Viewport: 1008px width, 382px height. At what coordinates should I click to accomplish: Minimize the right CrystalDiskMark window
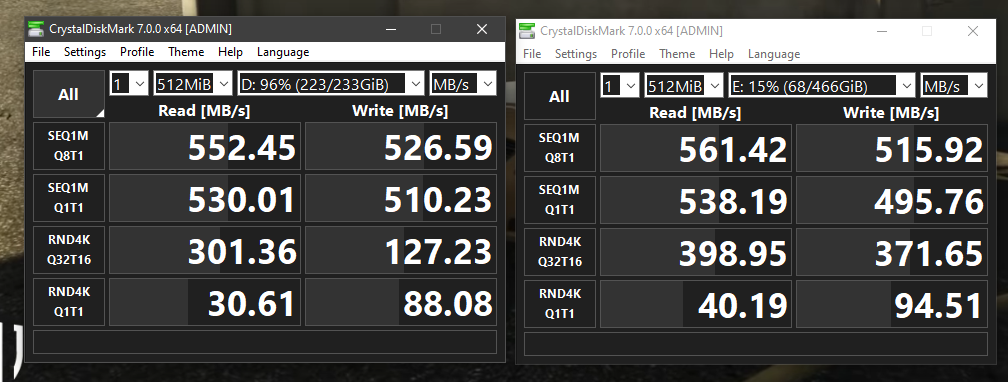(x=882, y=31)
